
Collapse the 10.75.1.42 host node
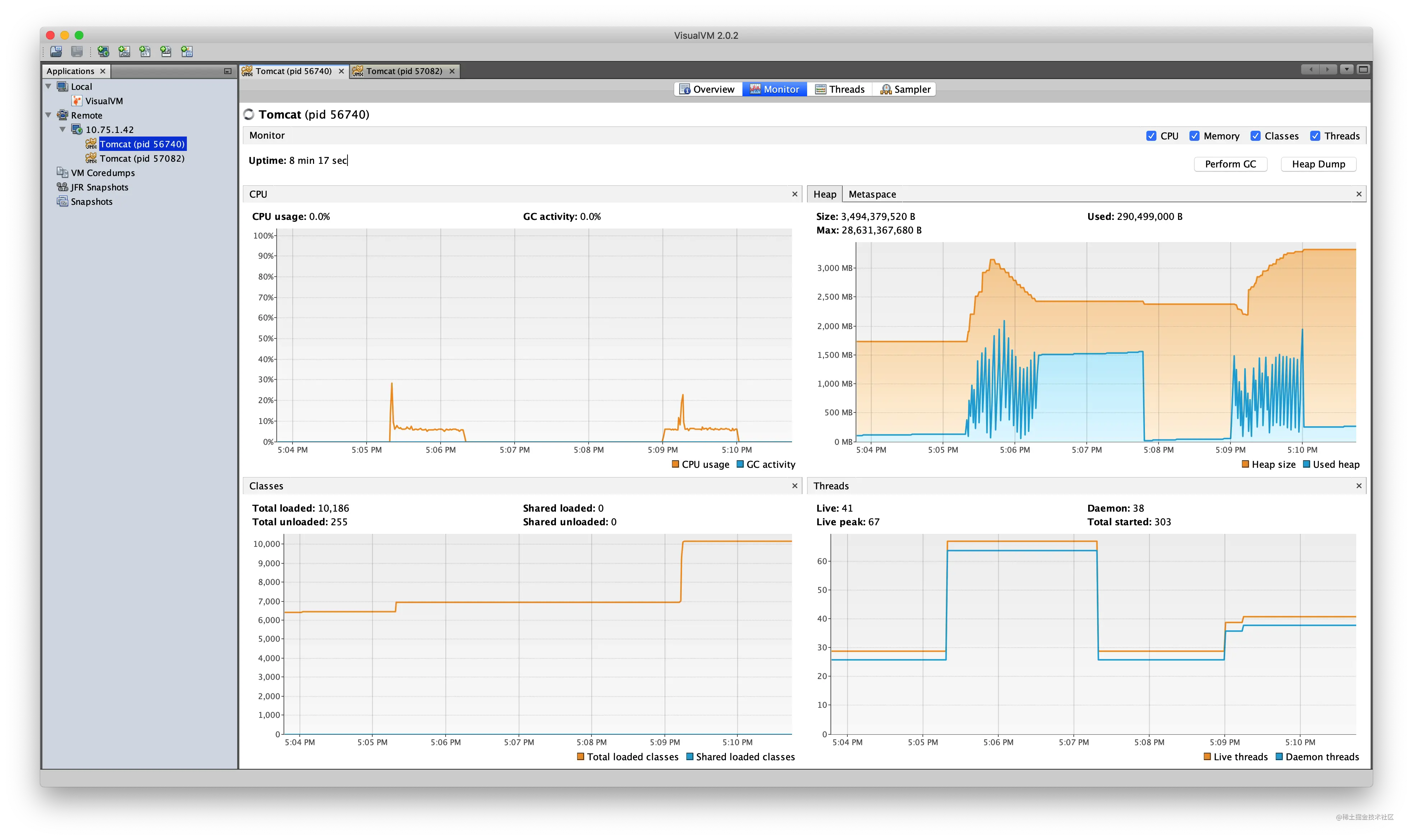click(x=63, y=130)
